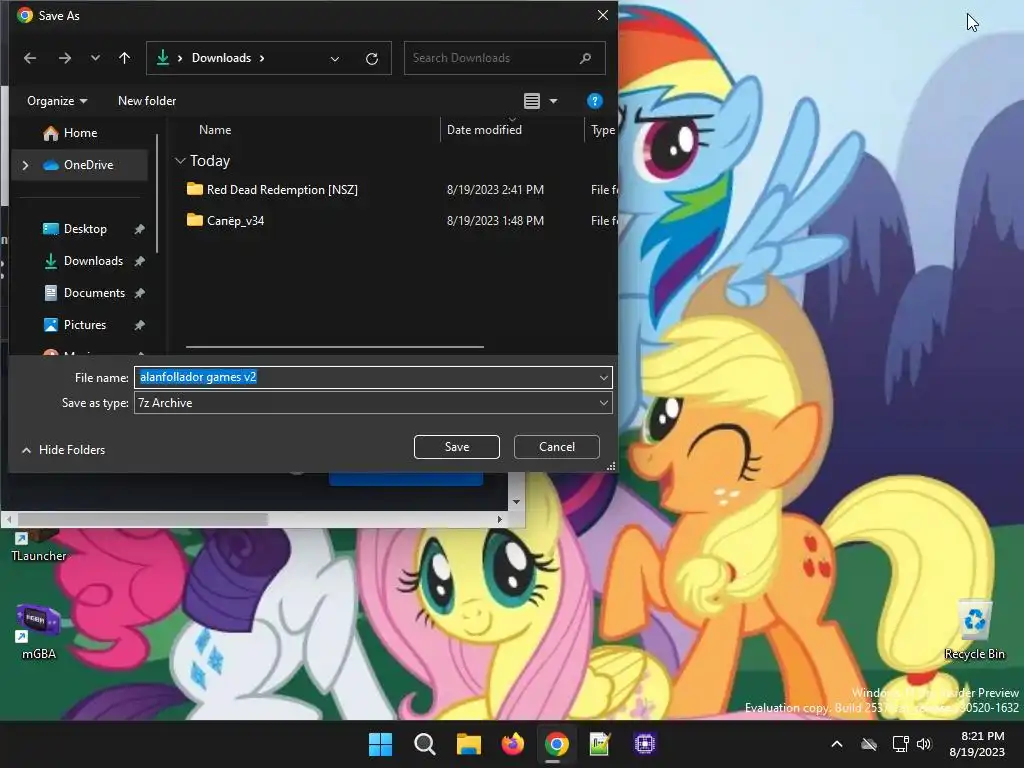
Task: Click the Downloads breadcrumb in address bar
Action: 221,58
